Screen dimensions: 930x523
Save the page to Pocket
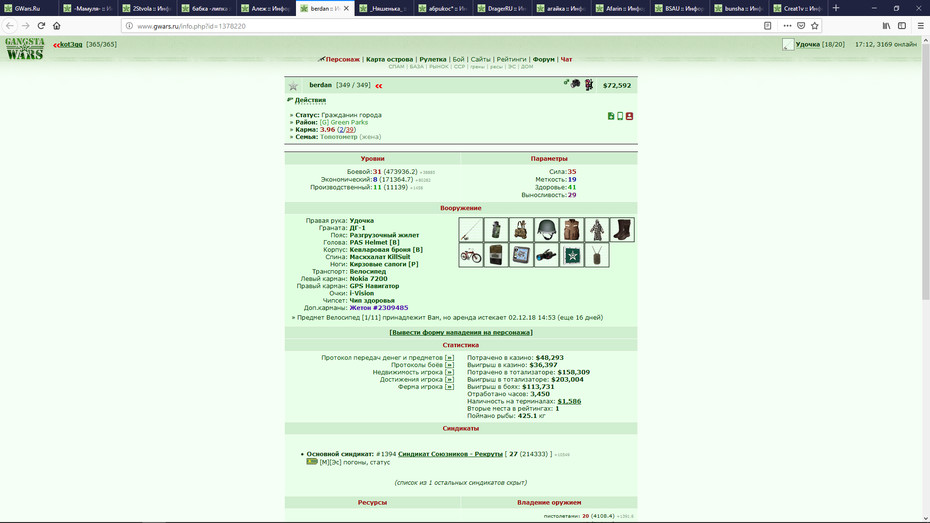pos(801,25)
